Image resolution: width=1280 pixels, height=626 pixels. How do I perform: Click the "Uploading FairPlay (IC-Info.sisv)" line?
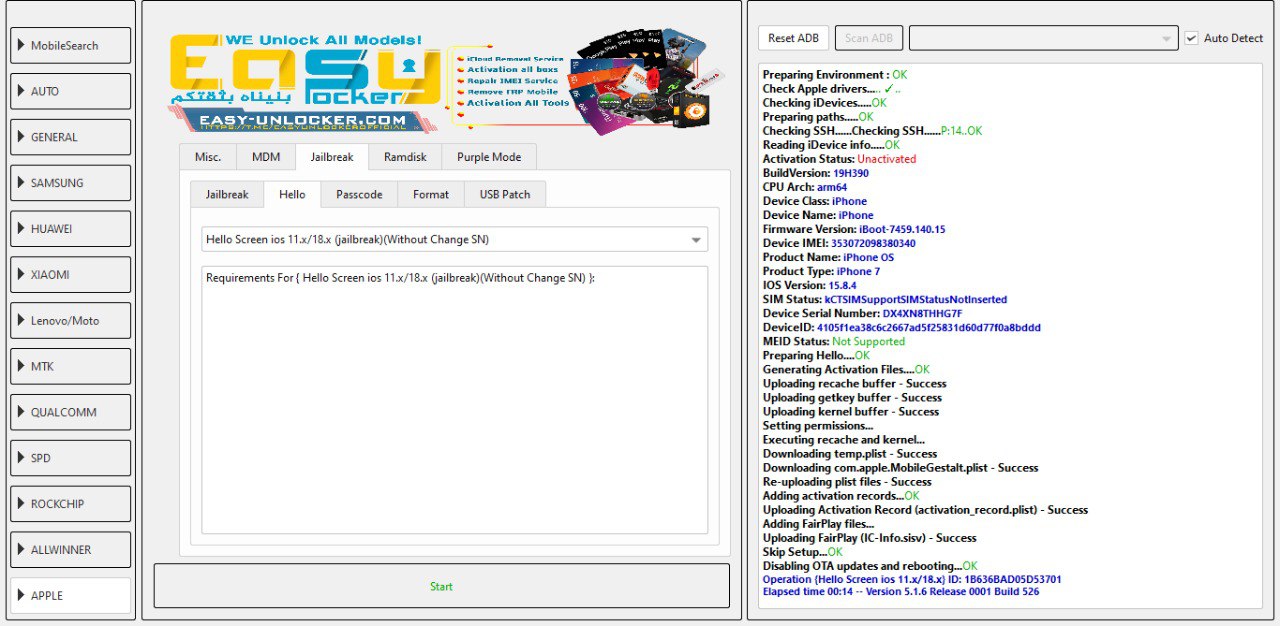click(x=869, y=537)
